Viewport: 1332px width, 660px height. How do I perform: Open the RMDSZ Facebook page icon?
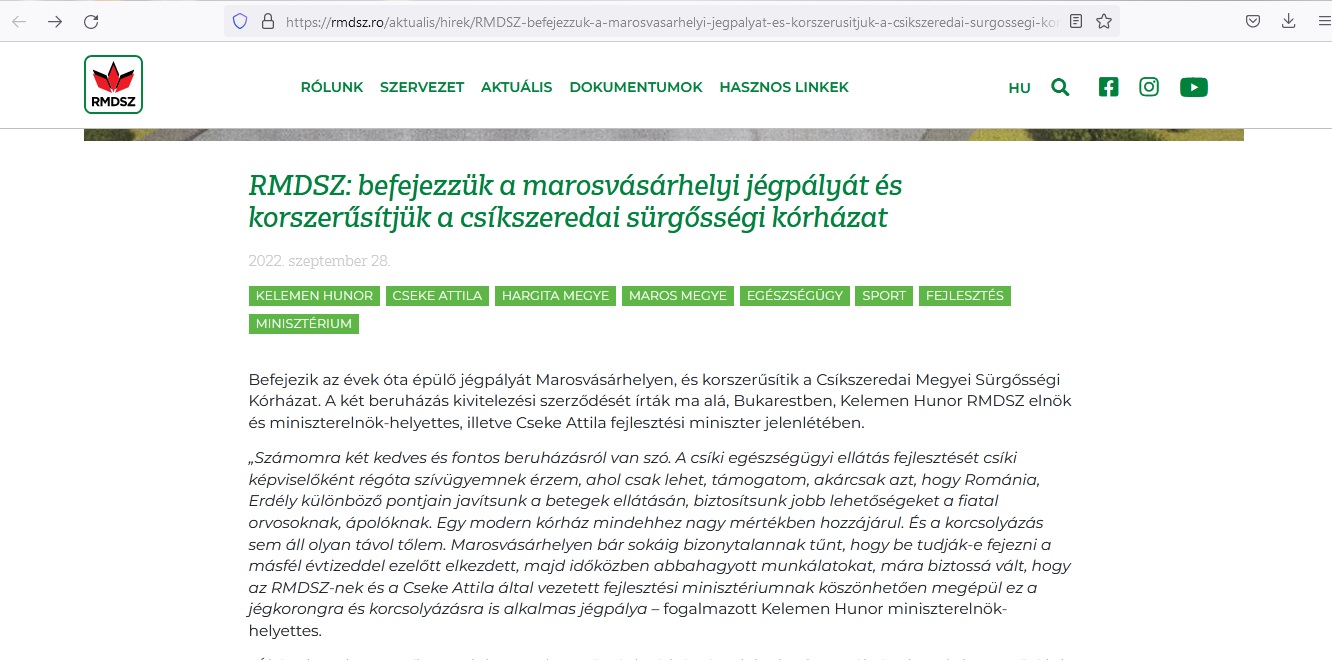1108,88
